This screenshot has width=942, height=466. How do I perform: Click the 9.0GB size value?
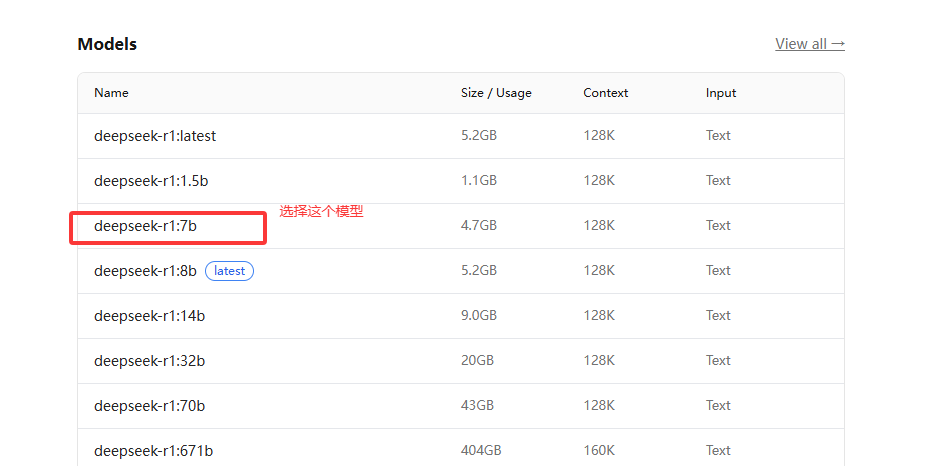(x=479, y=315)
